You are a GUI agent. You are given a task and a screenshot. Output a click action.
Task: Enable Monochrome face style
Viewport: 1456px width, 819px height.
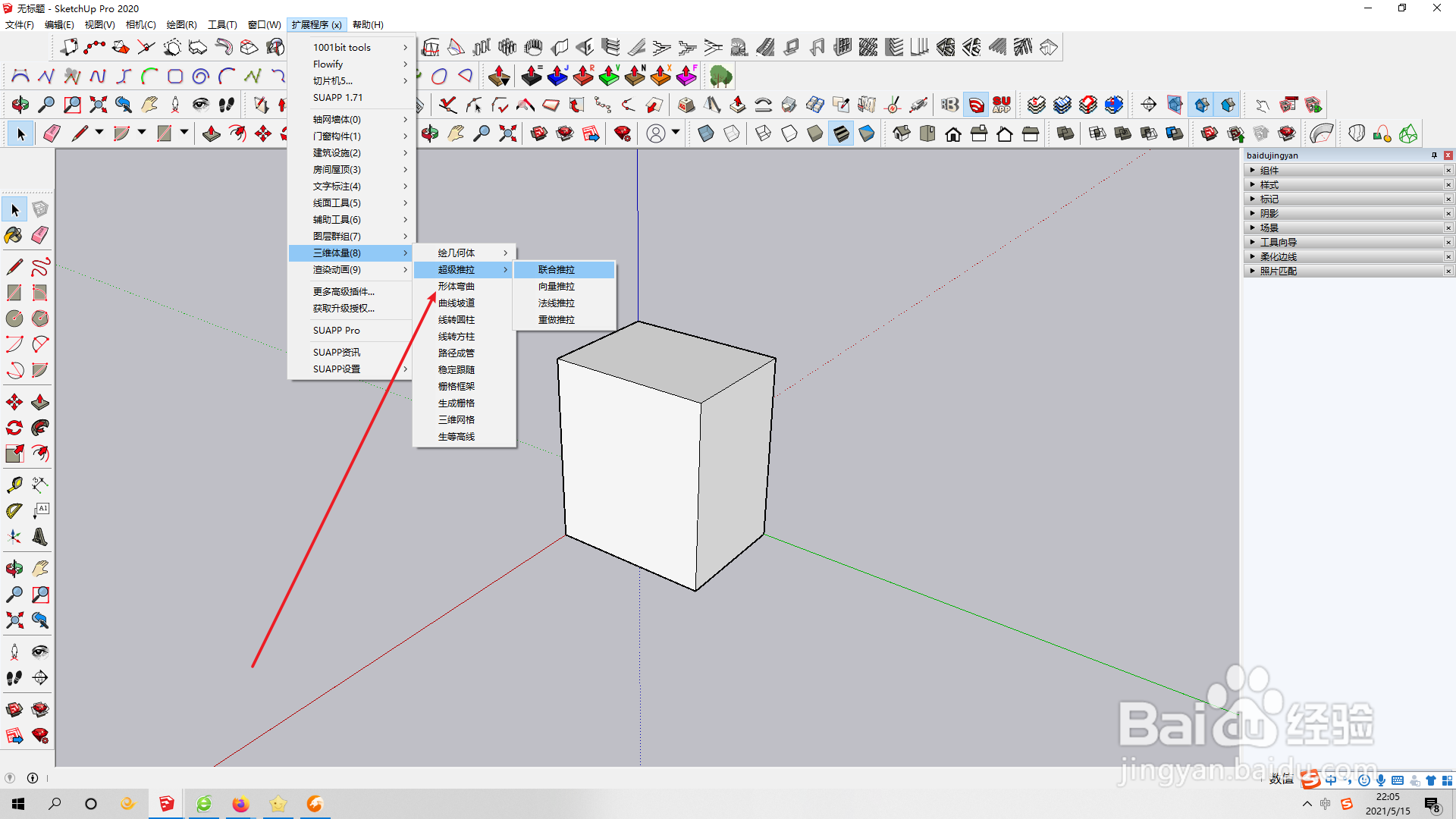pos(867,134)
